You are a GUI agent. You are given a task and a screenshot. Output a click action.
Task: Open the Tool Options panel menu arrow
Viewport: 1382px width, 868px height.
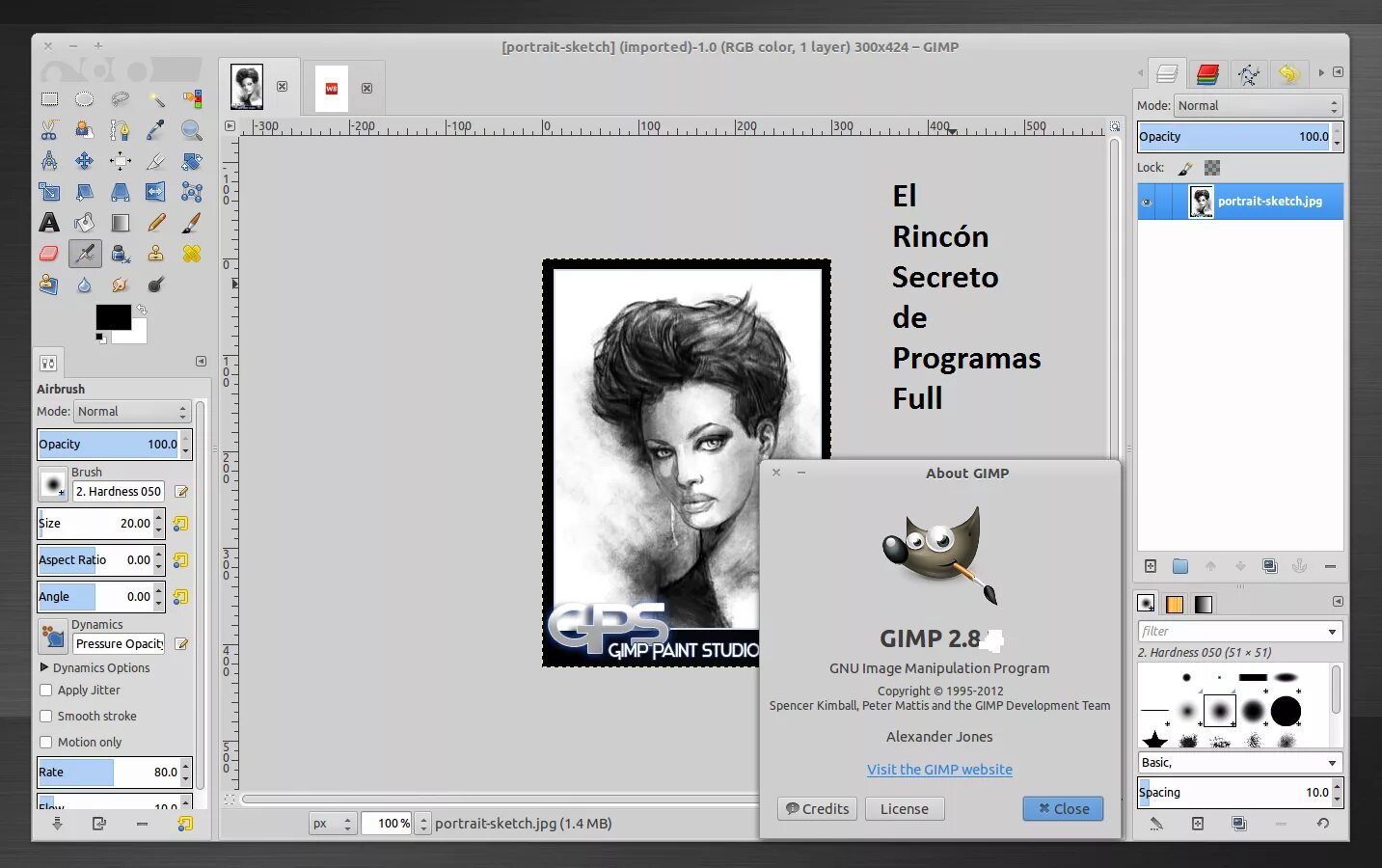point(201,362)
